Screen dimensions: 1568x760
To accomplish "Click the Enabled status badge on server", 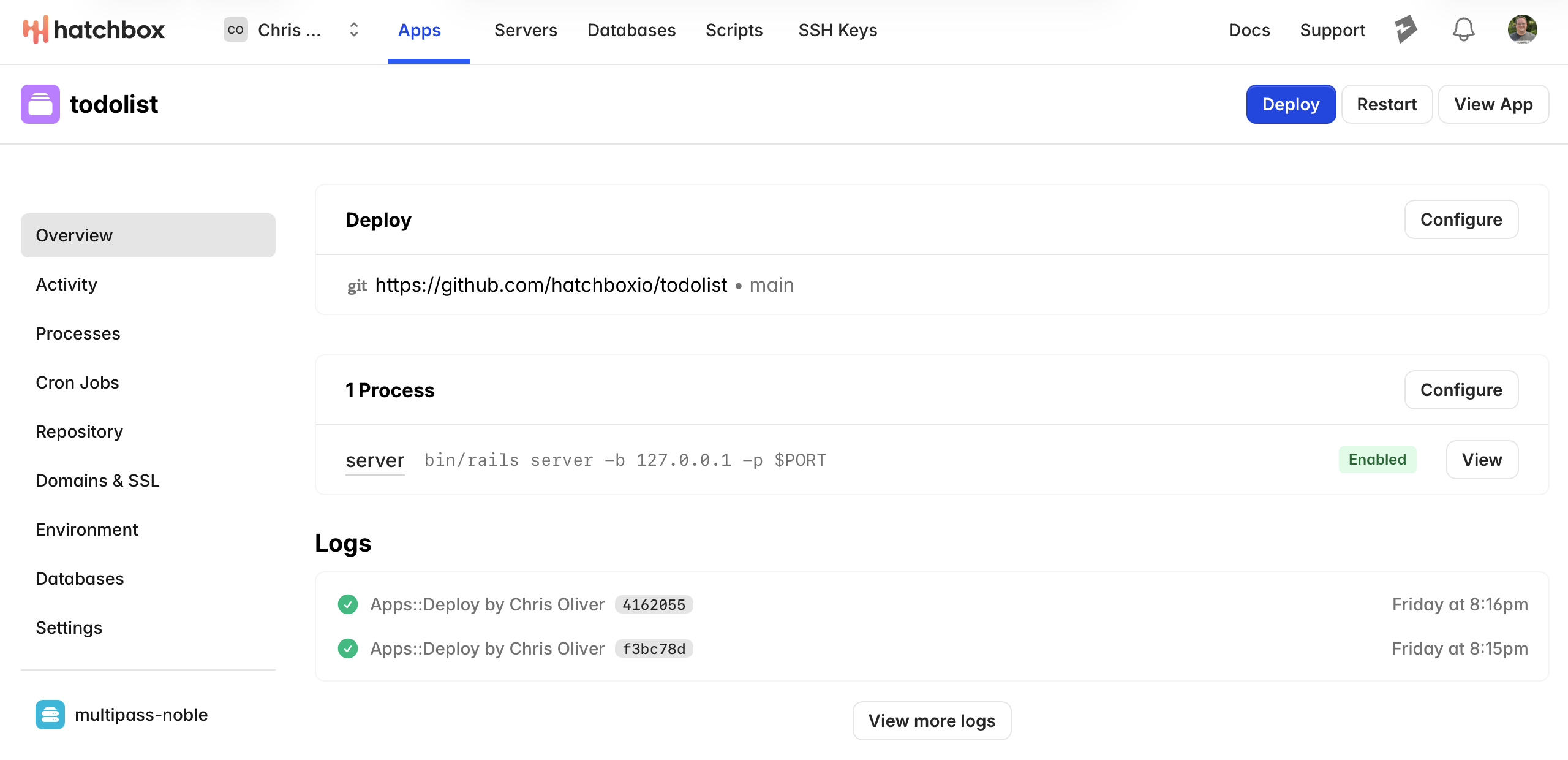I will (x=1377, y=460).
